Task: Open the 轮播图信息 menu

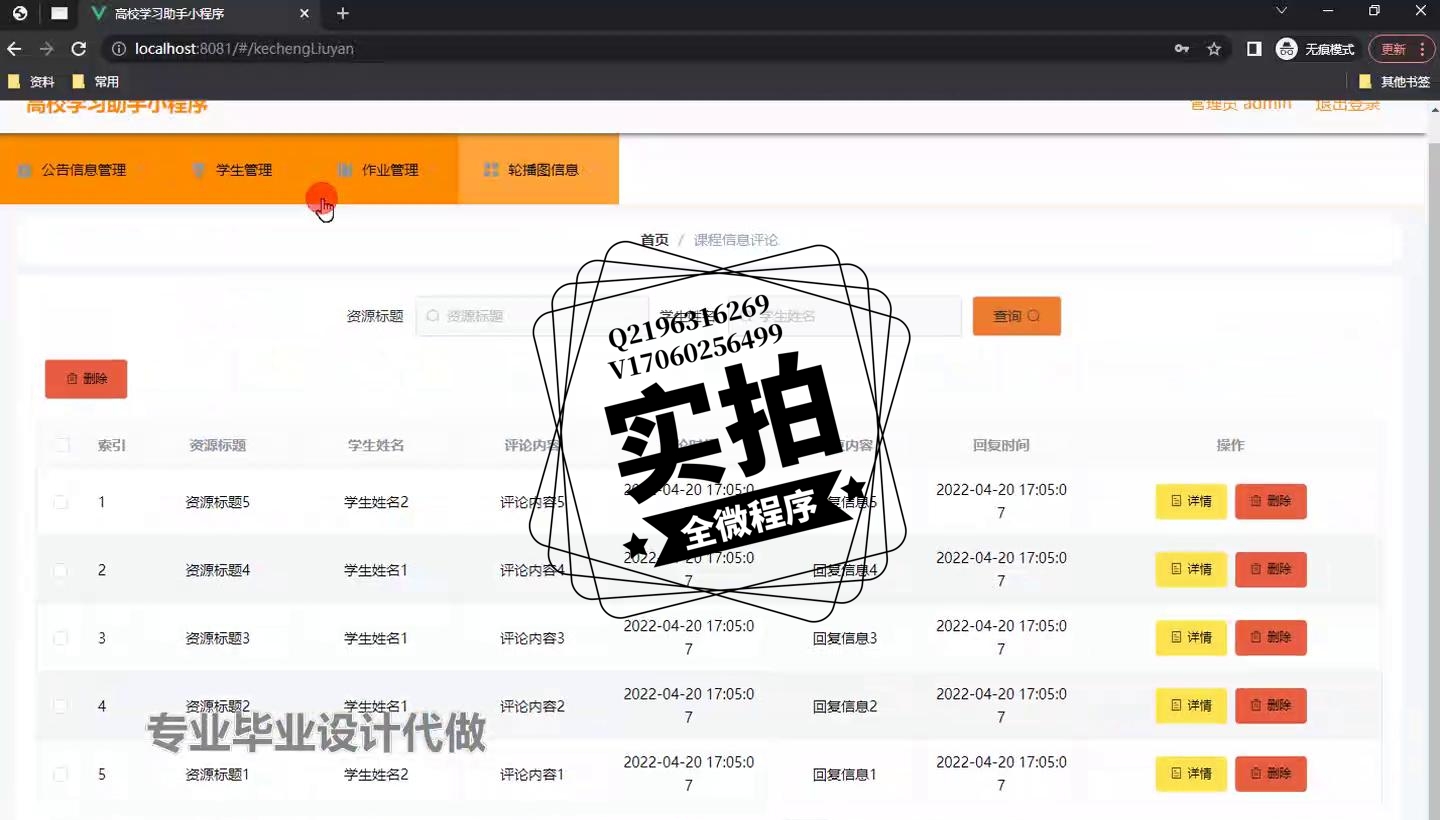Action: click(538, 170)
